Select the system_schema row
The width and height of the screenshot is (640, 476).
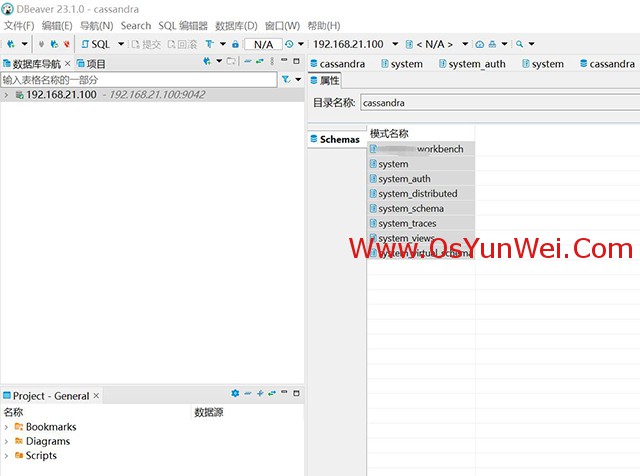(421, 209)
